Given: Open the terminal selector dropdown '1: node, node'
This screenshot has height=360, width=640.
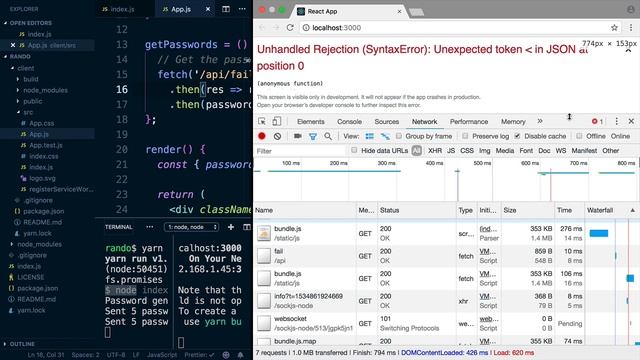Looking at the screenshot, I should point(191,227).
